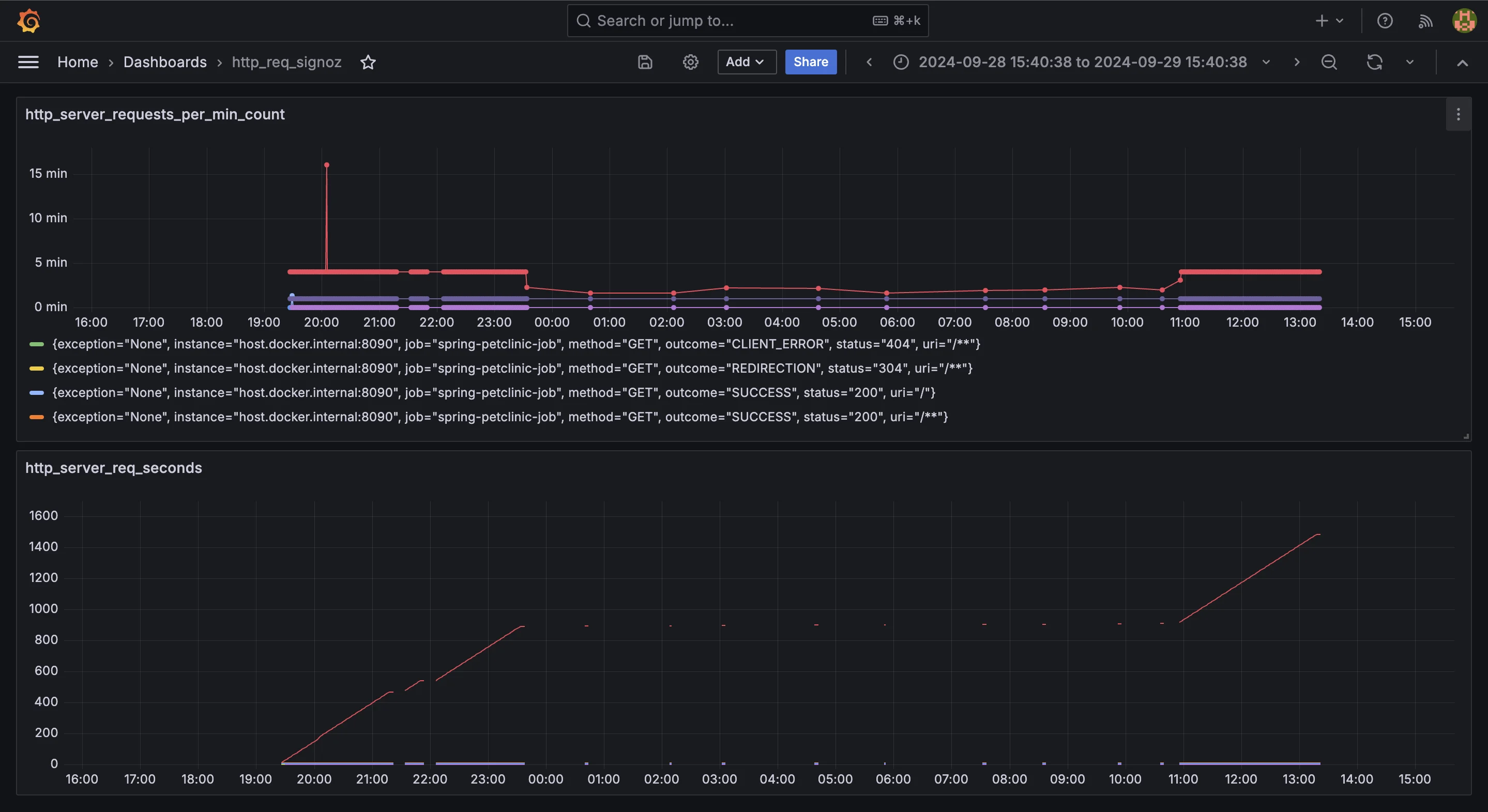Zoom out the time range
Image resolution: width=1488 pixels, height=812 pixels.
coord(1329,62)
